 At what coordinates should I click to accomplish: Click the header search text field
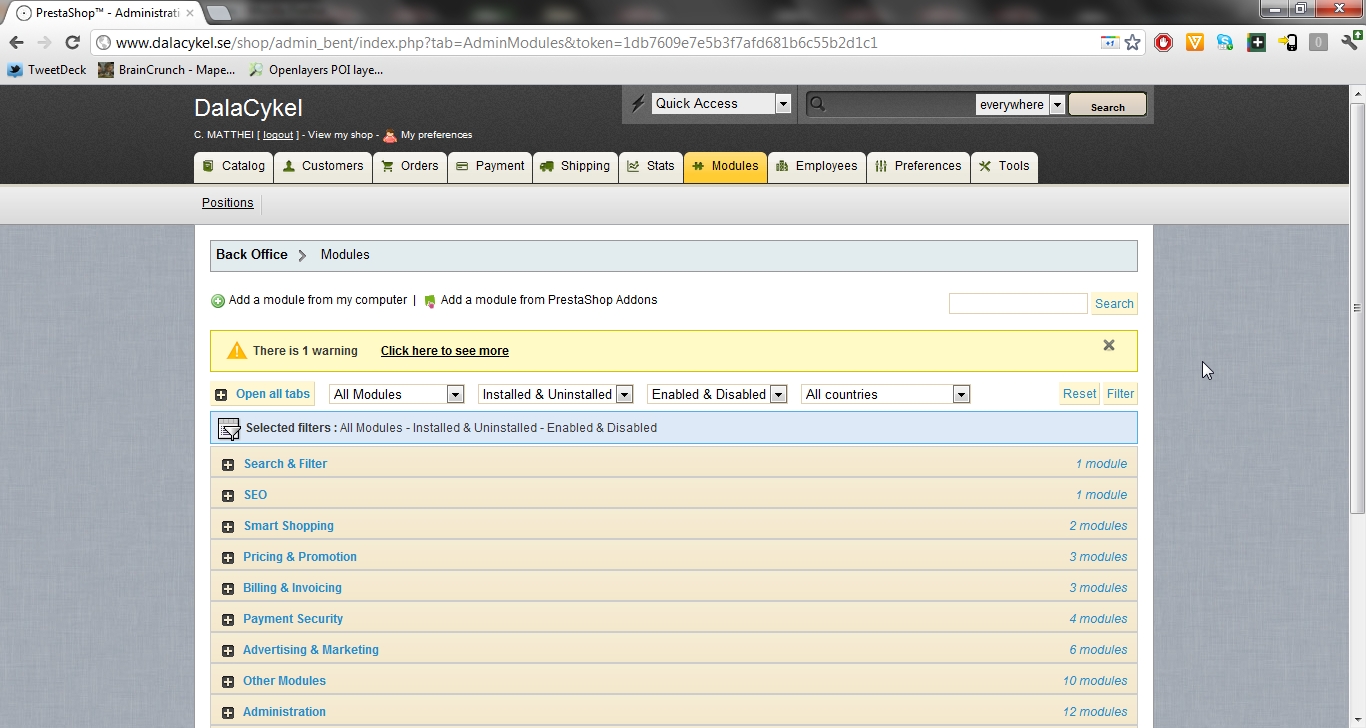(901, 104)
